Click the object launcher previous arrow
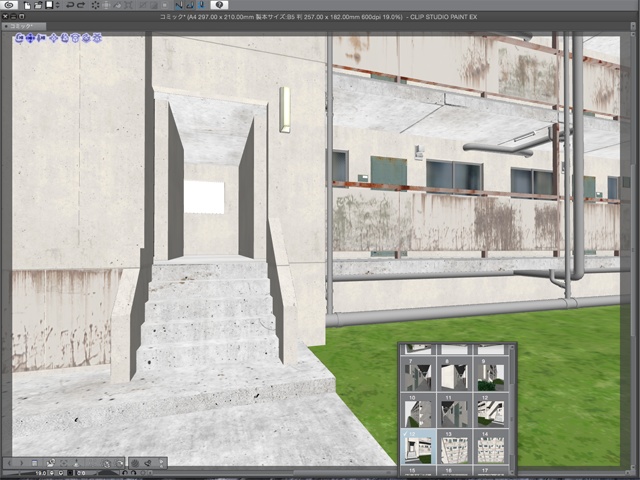This screenshot has height=480, width=640. 11,463
